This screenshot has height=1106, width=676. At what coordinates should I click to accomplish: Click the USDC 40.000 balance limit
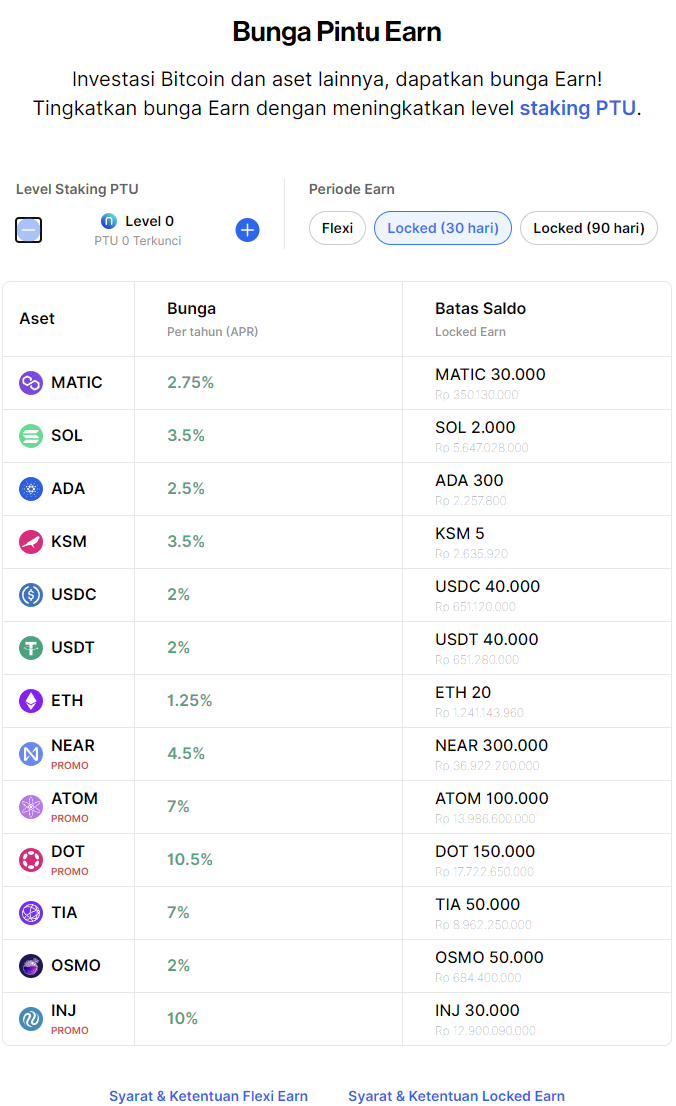488,587
